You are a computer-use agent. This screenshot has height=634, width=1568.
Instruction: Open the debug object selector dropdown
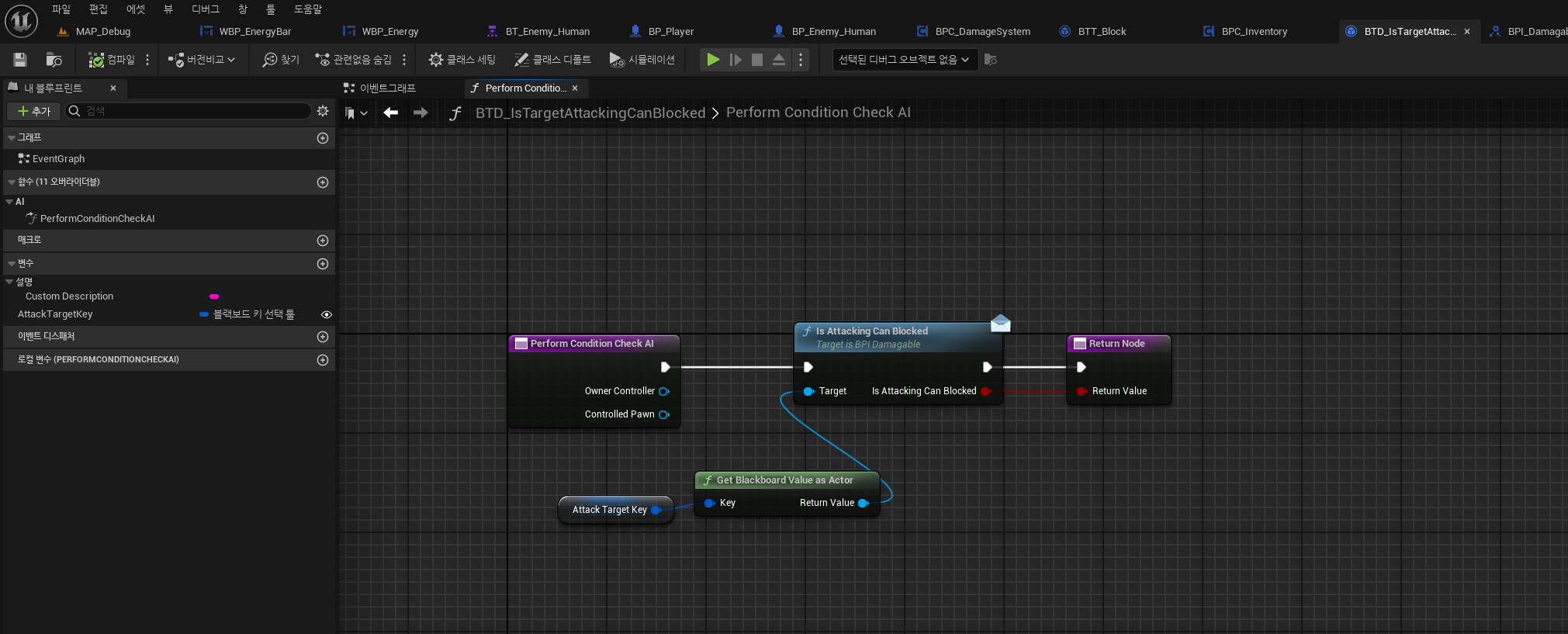click(x=904, y=60)
